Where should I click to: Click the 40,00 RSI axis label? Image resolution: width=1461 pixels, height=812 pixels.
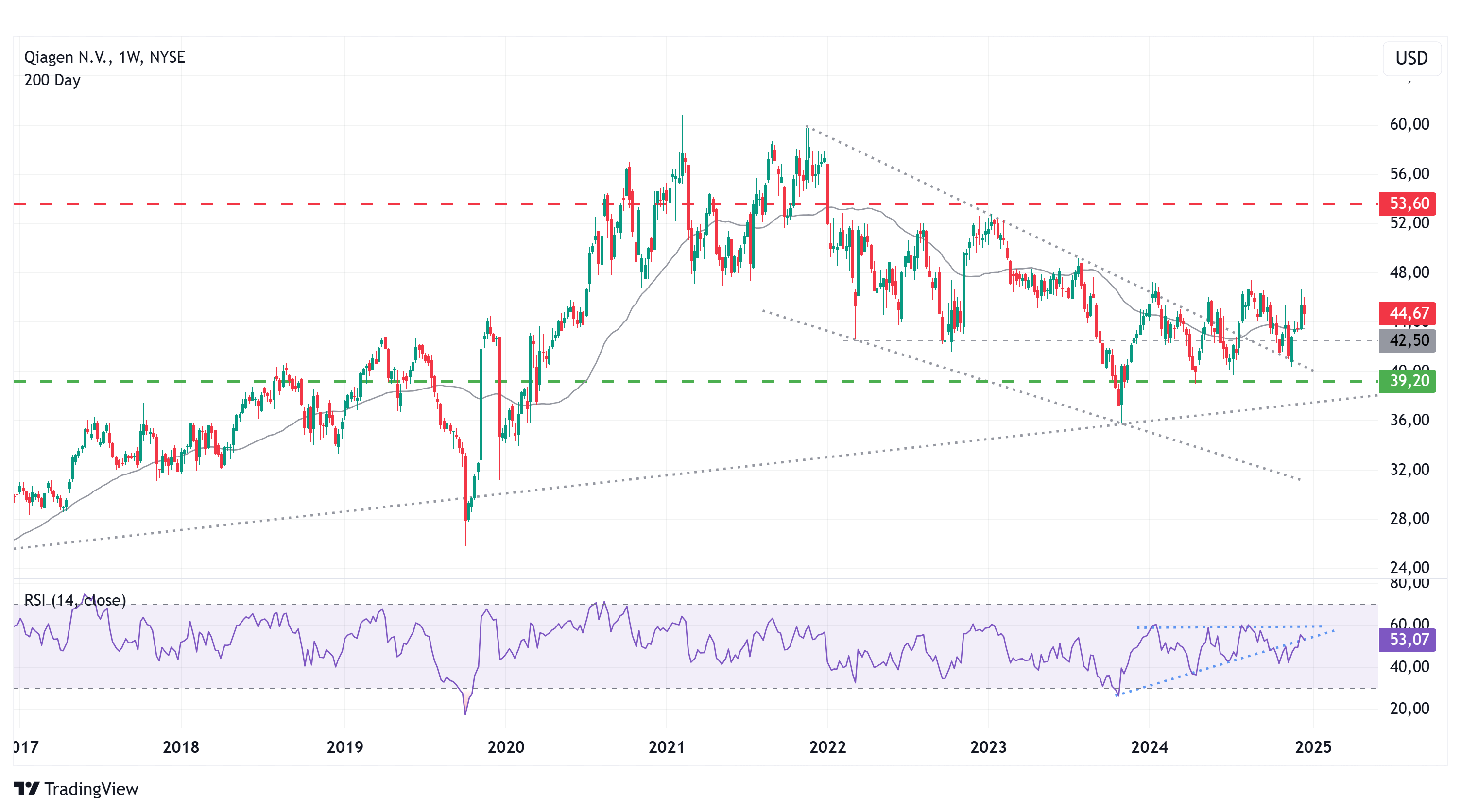[1409, 667]
